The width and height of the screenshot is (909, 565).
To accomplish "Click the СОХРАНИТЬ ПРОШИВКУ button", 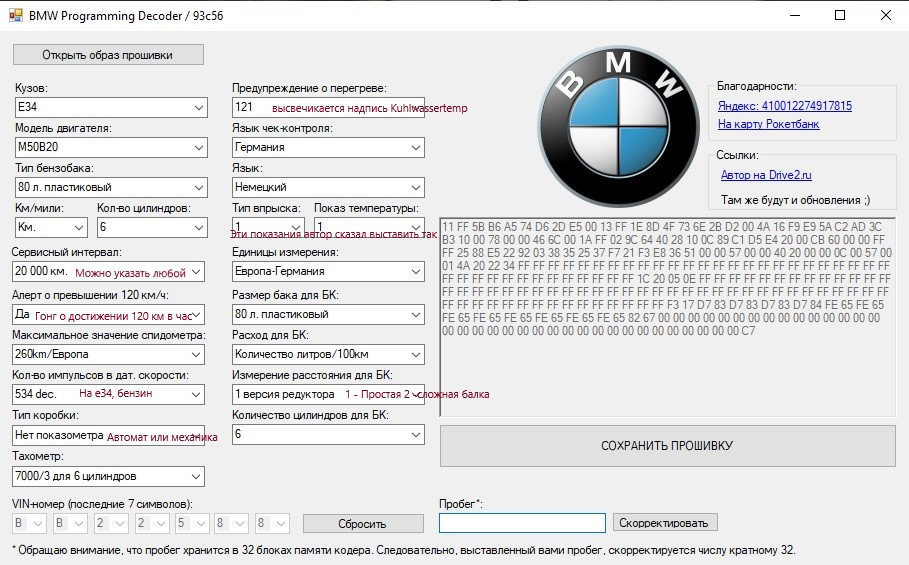I will [x=668, y=446].
